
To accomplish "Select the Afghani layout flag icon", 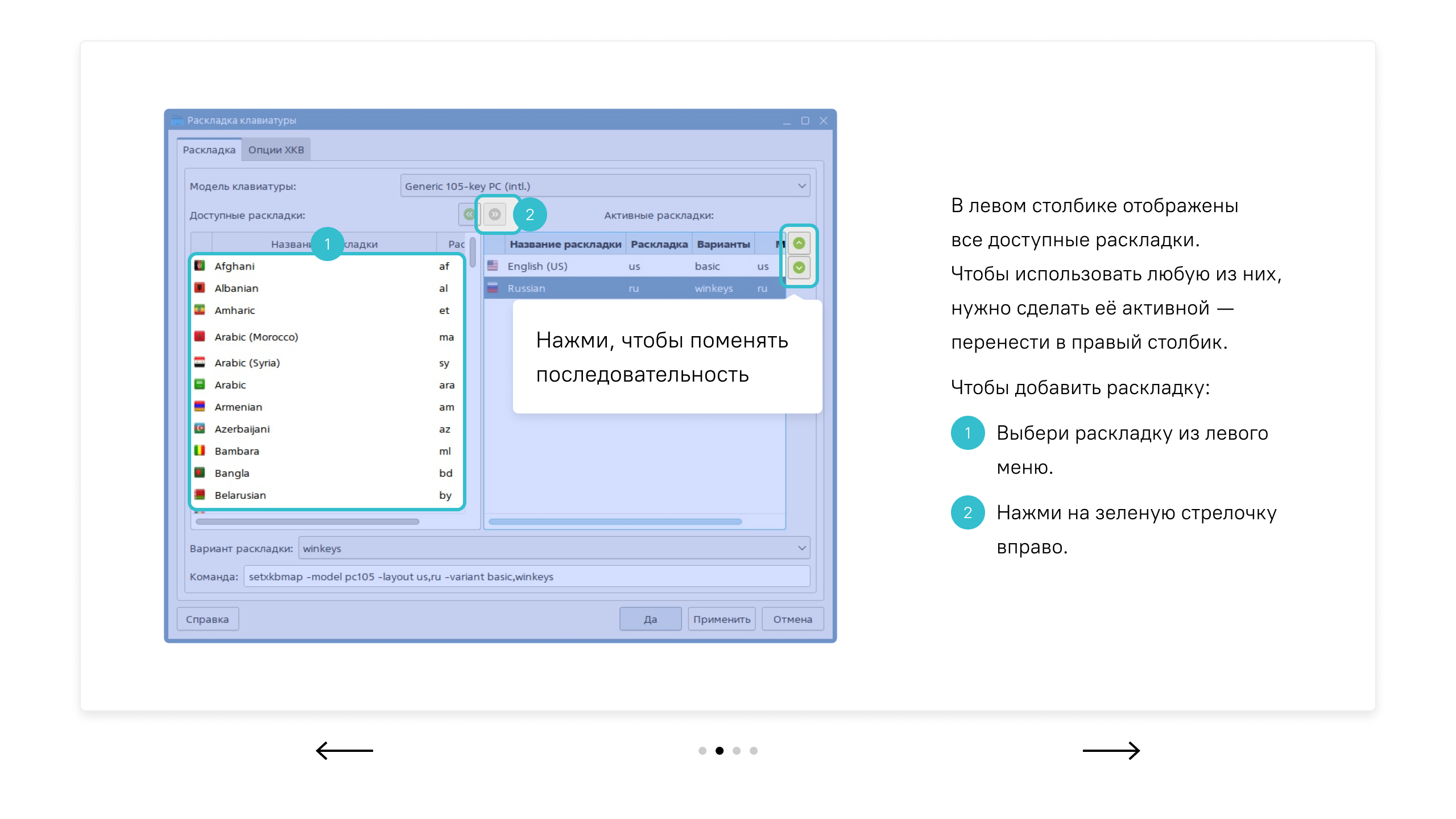I will 200,266.
